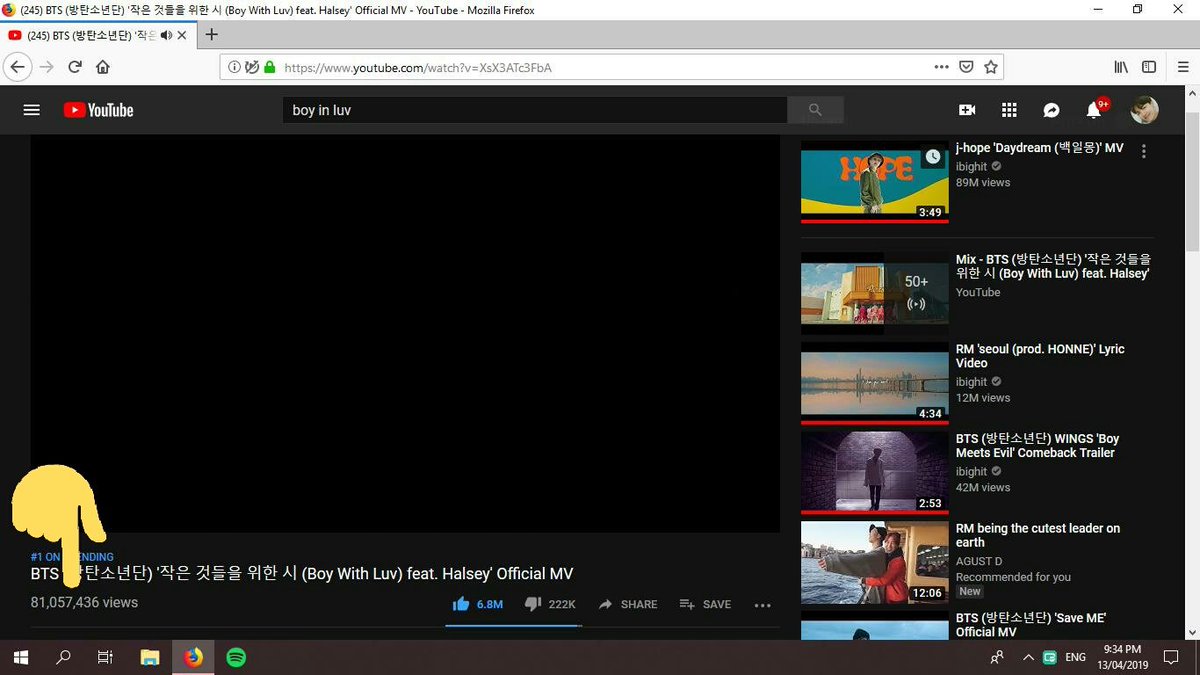Open the Windows Start menu
Image resolution: width=1200 pixels, height=675 pixels.
tap(20, 657)
